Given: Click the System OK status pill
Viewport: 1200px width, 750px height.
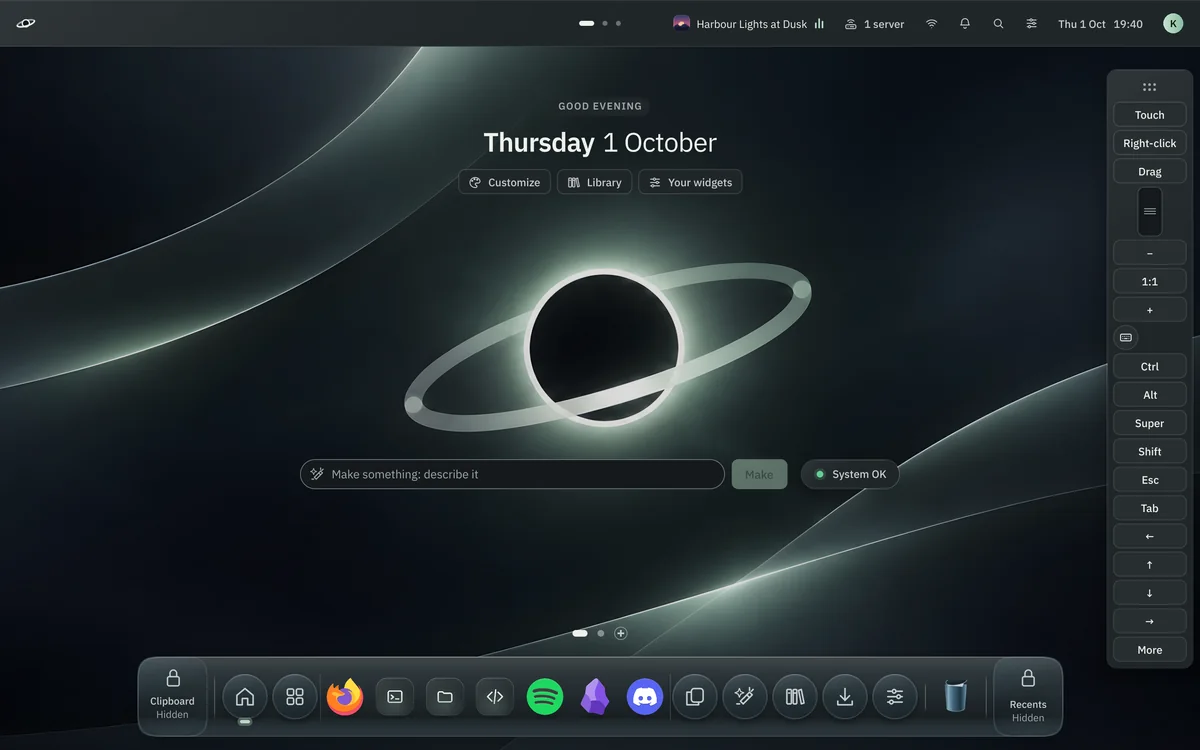Looking at the screenshot, I should coord(850,474).
